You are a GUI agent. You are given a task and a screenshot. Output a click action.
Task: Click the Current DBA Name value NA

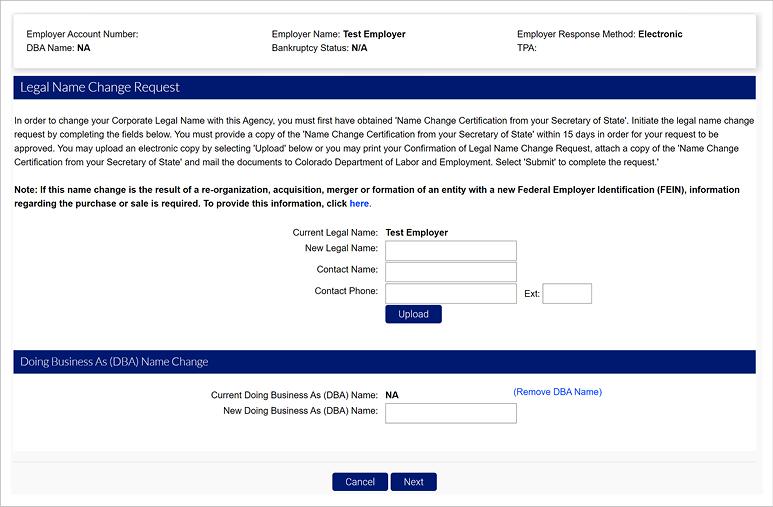click(392, 395)
